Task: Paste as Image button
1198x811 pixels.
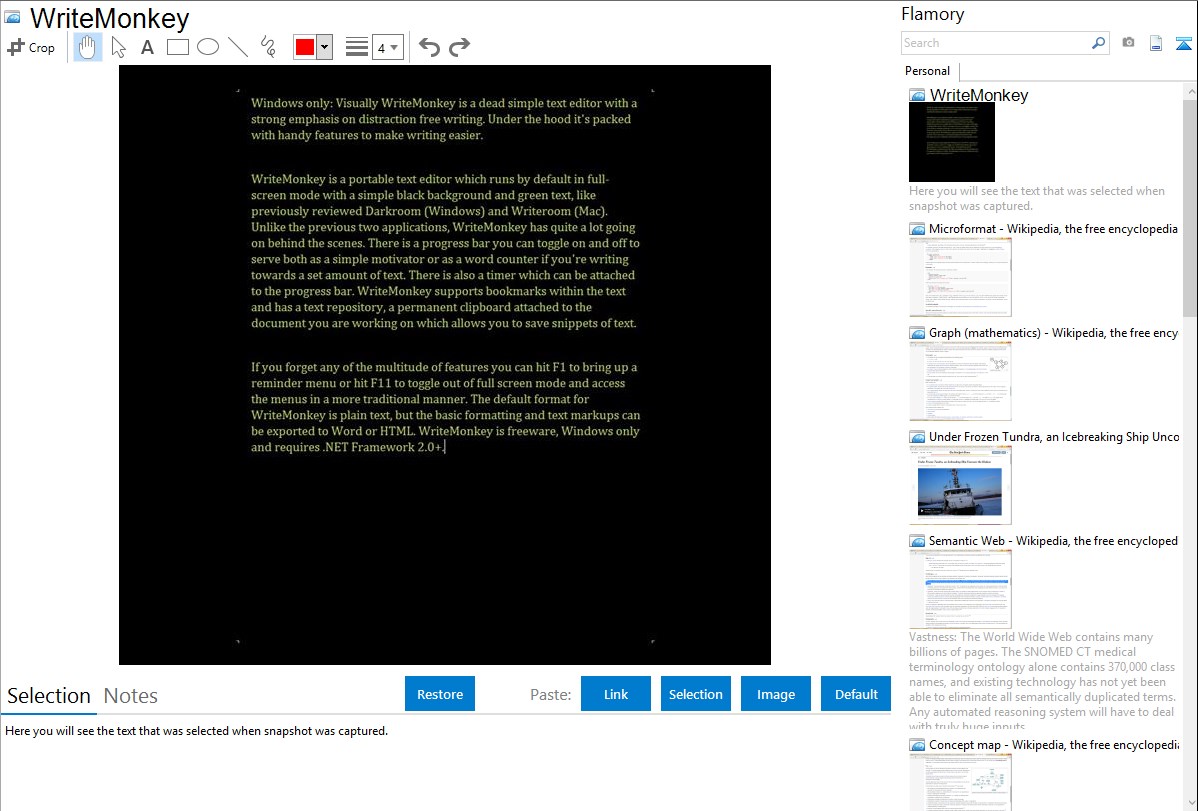Action: coord(775,694)
